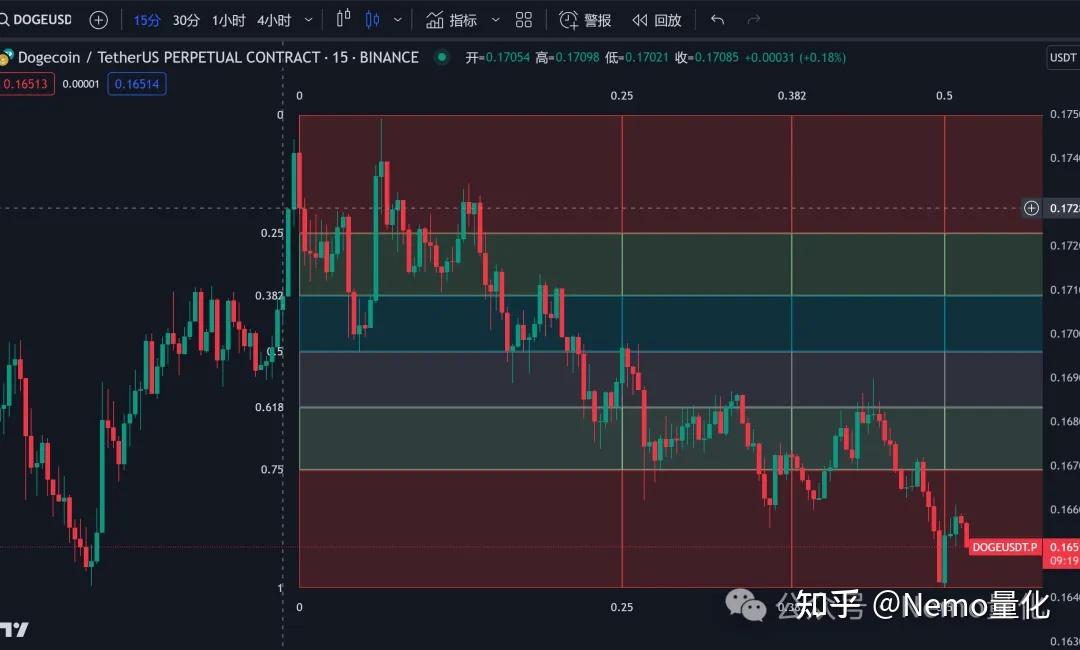Open the multi-chart layout grid icon
This screenshot has width=1080, height=650.
[x=524, y=19]
